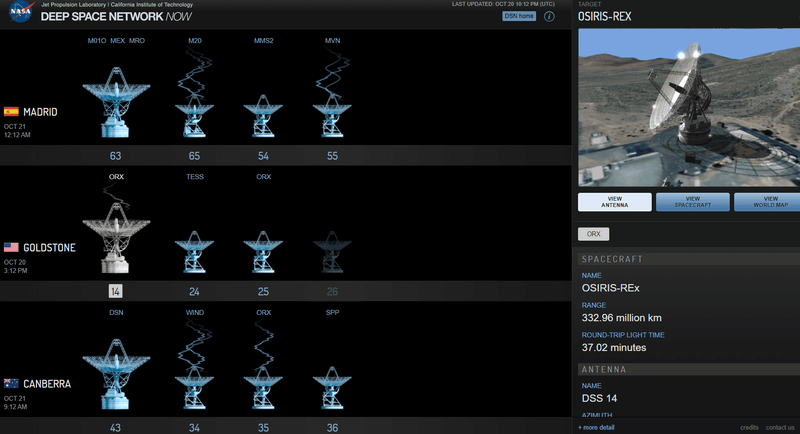
Task: Select Goldstone dish antenna 25
Action: point(263,252)
